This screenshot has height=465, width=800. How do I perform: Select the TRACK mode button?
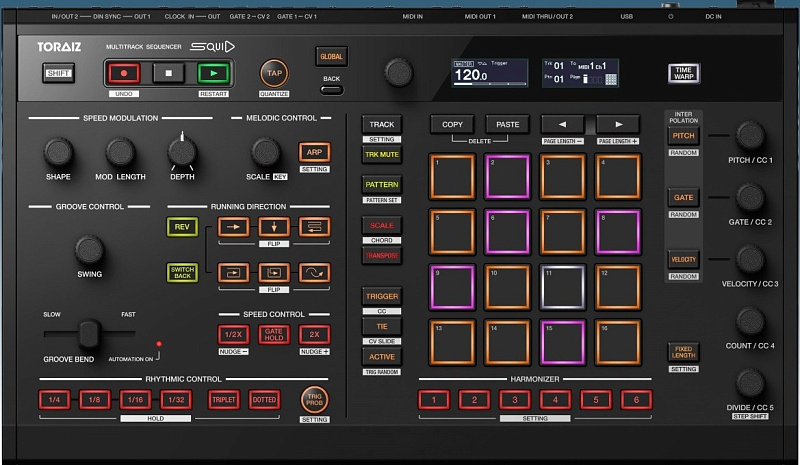[381, 125]
